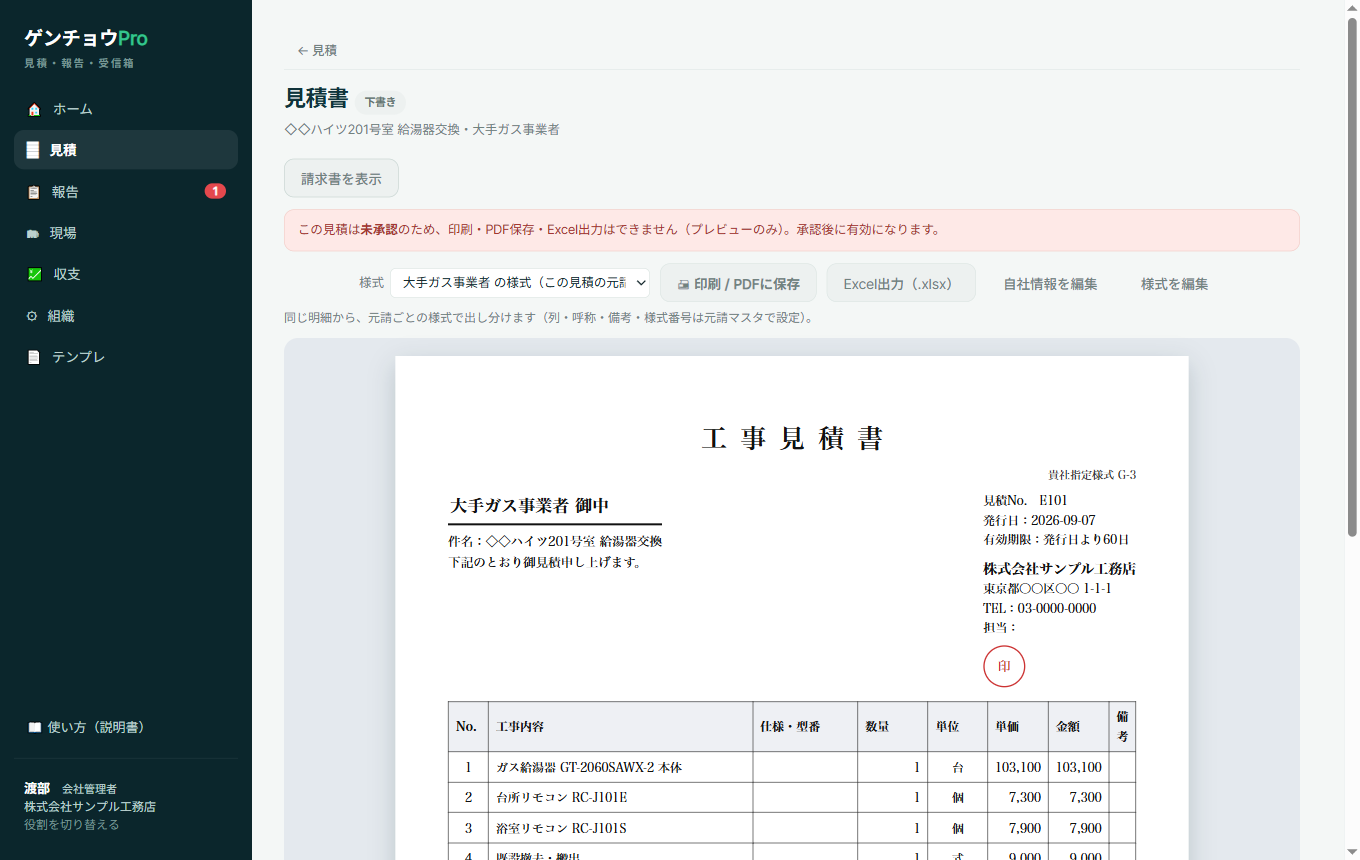Viewport: 1360px width, 860px height.
Task: Click 貴社指定様式 G-3 text
Action: 1092,475
